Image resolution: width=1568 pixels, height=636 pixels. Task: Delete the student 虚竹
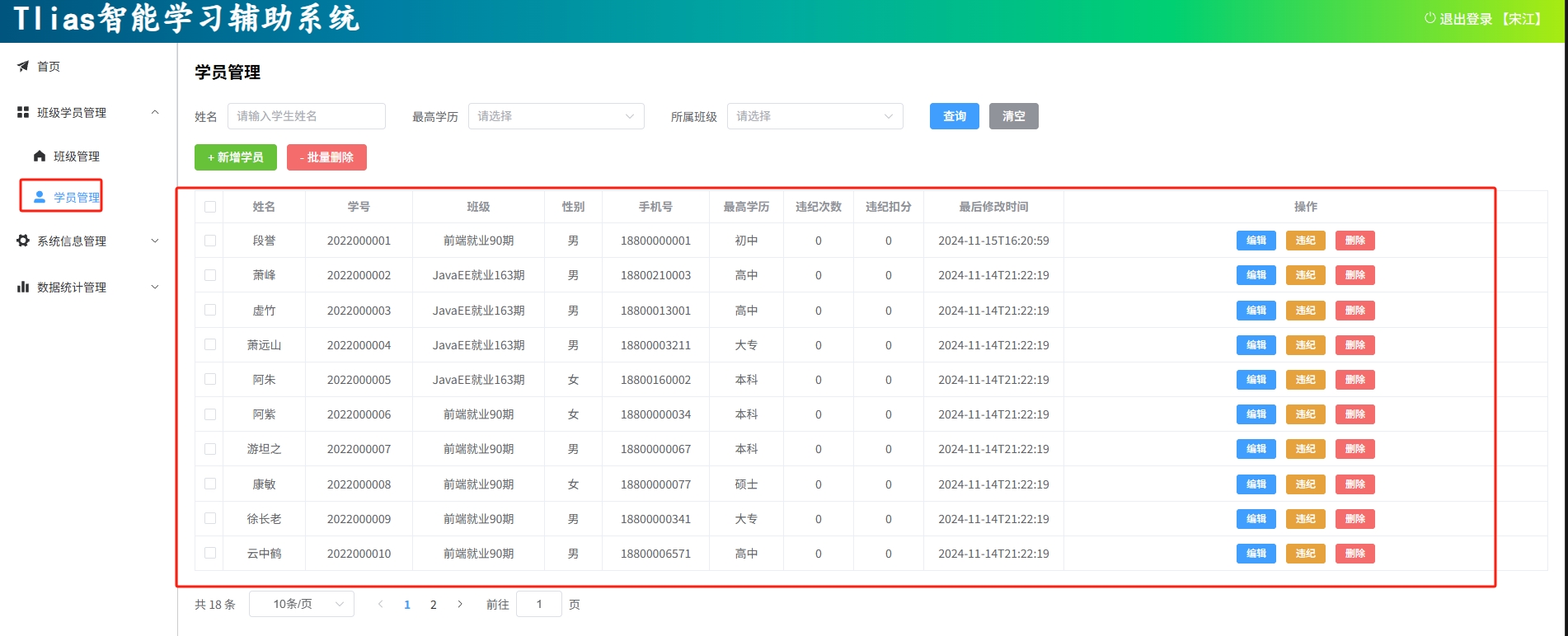tap(1355, 311)
